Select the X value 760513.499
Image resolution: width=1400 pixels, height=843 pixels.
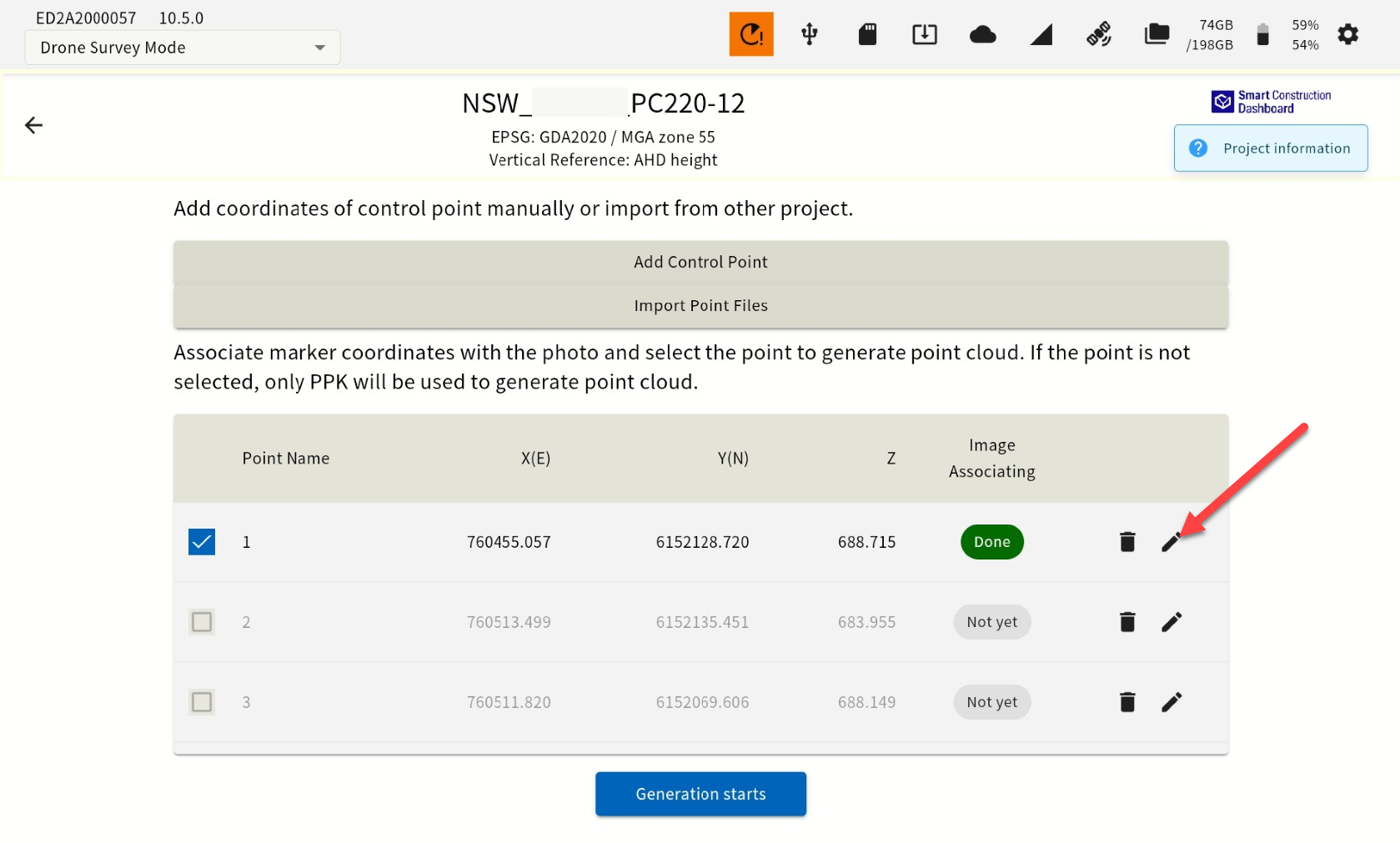pos(509,622)
